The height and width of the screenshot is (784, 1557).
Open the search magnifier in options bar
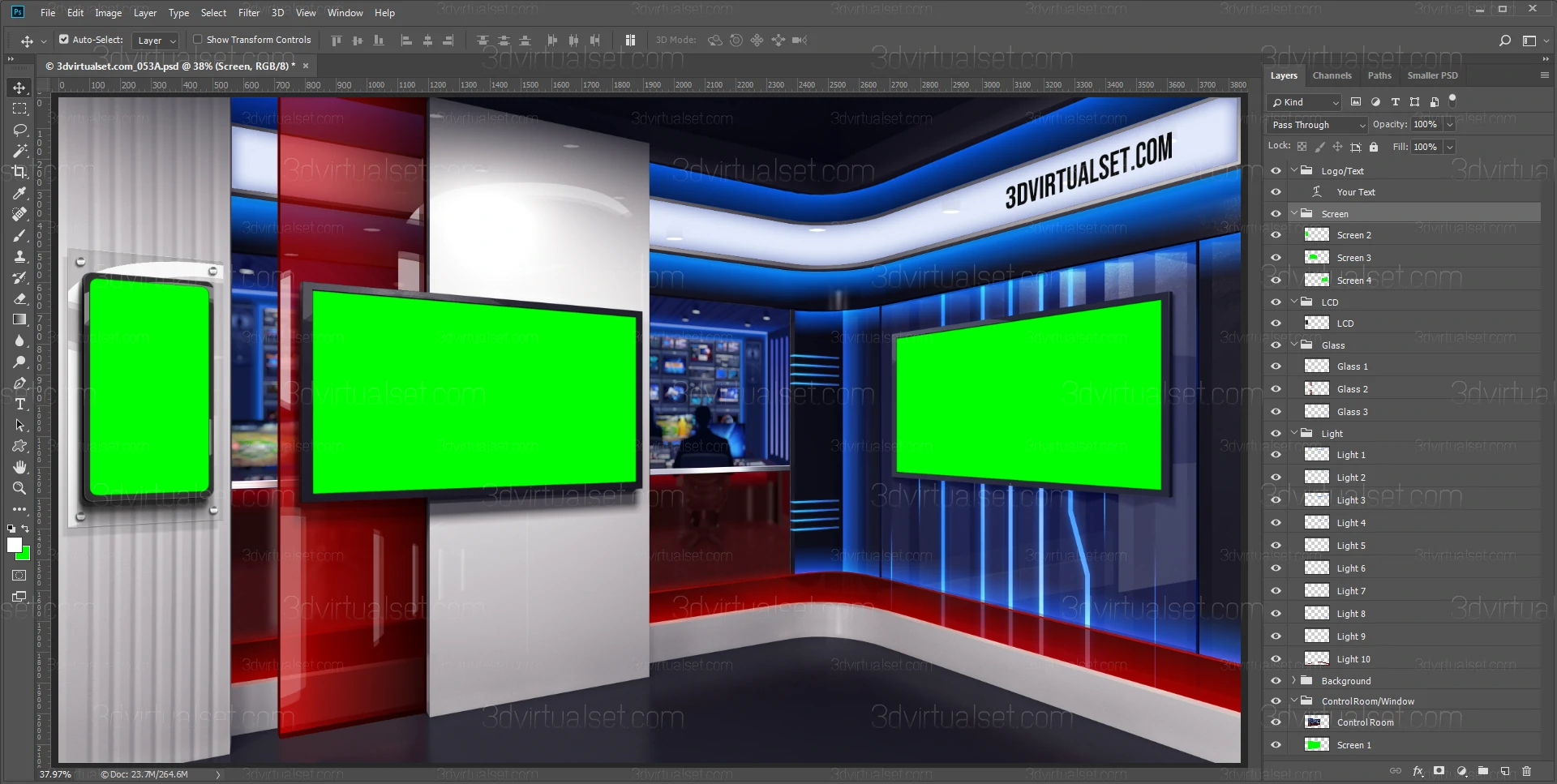pyautogui.click(x=1505, y=40)
